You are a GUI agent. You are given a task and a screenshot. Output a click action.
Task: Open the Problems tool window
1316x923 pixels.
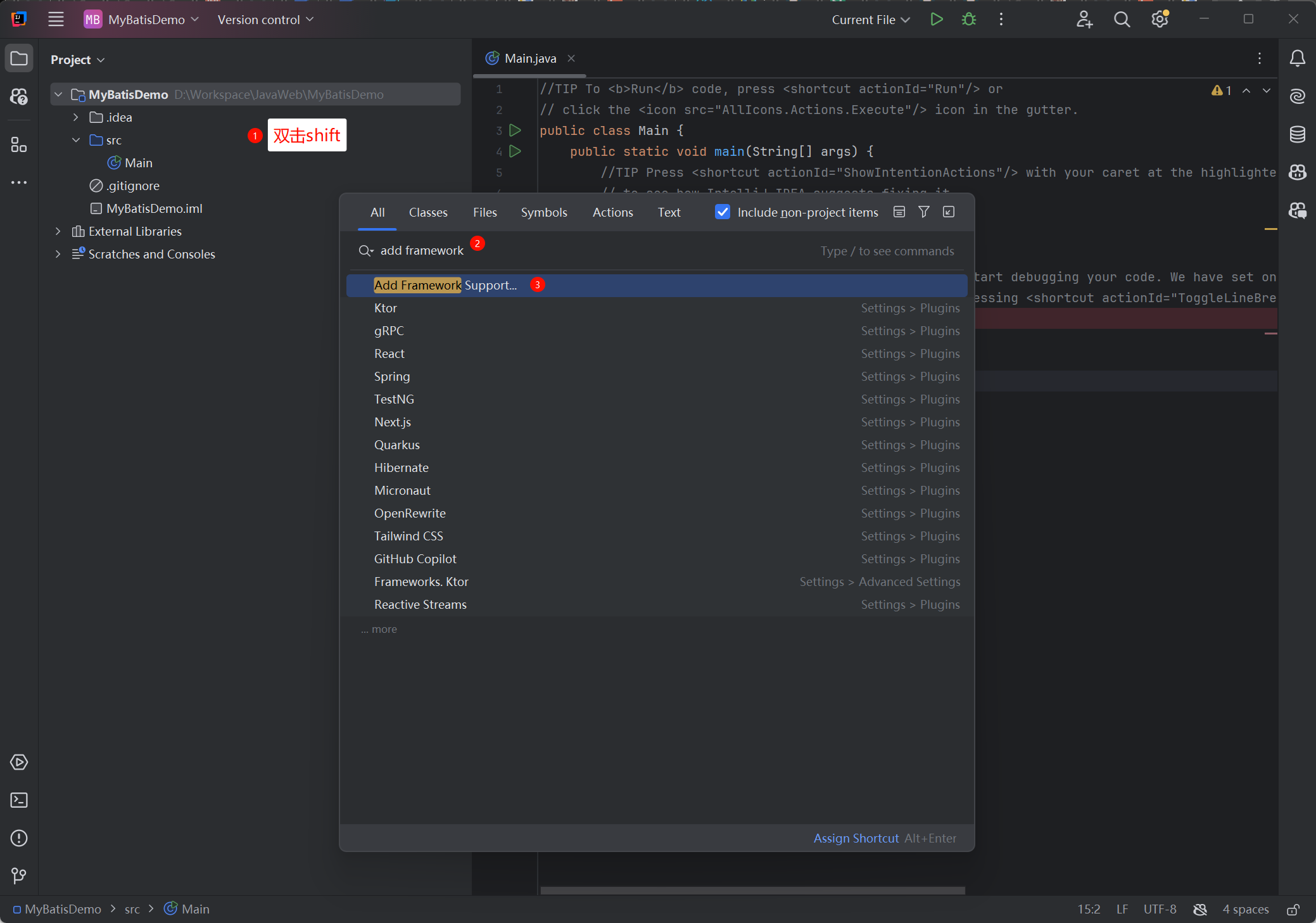(x=19, y=838)
